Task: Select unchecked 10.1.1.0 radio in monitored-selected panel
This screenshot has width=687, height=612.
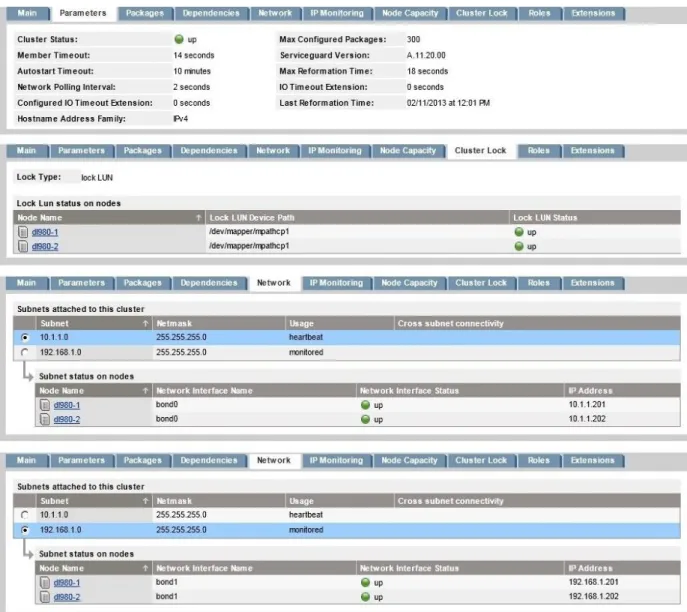Action: [x=25, y=515]
